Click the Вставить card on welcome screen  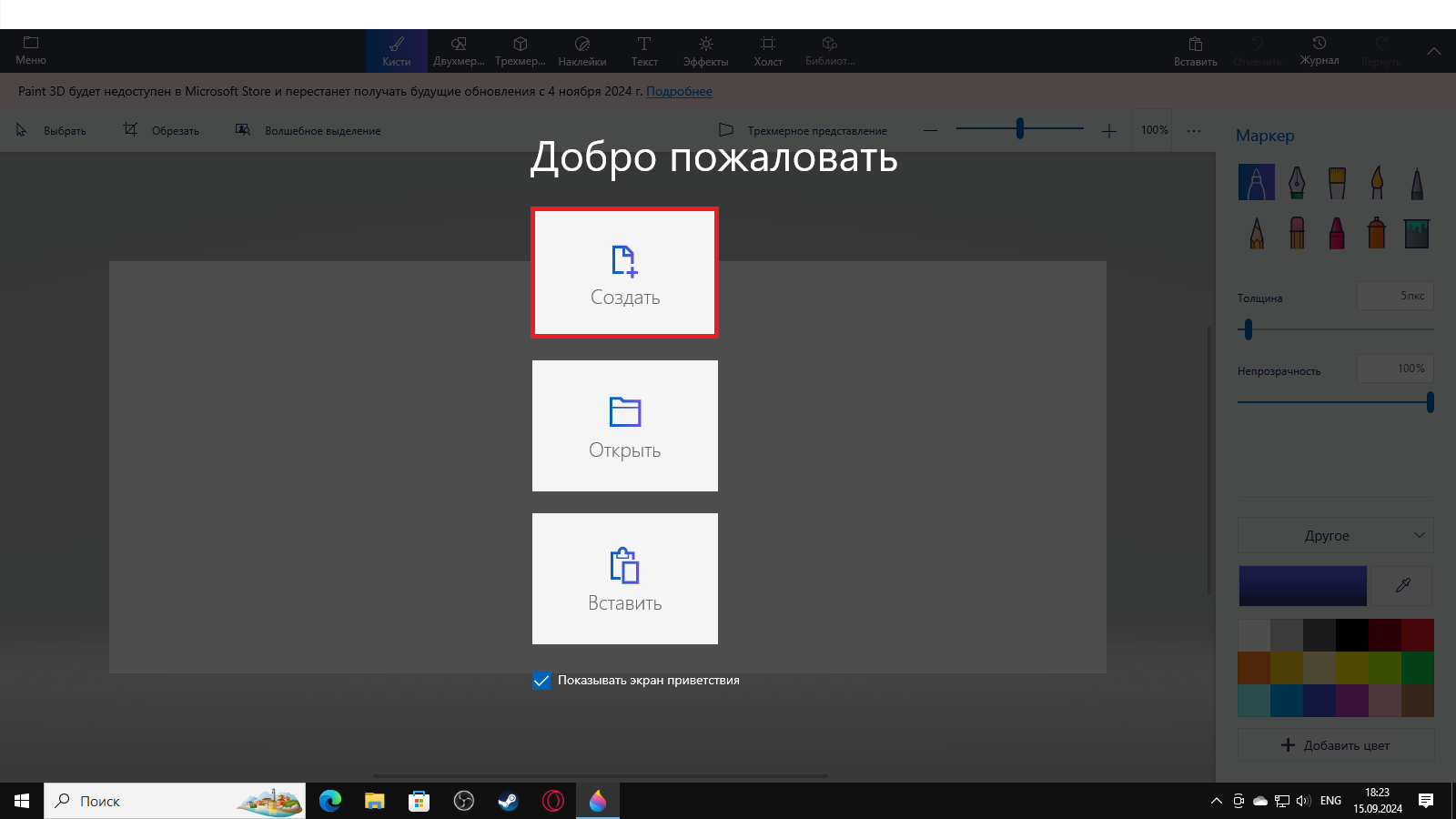pyautogui.click(x=625, y=579)
